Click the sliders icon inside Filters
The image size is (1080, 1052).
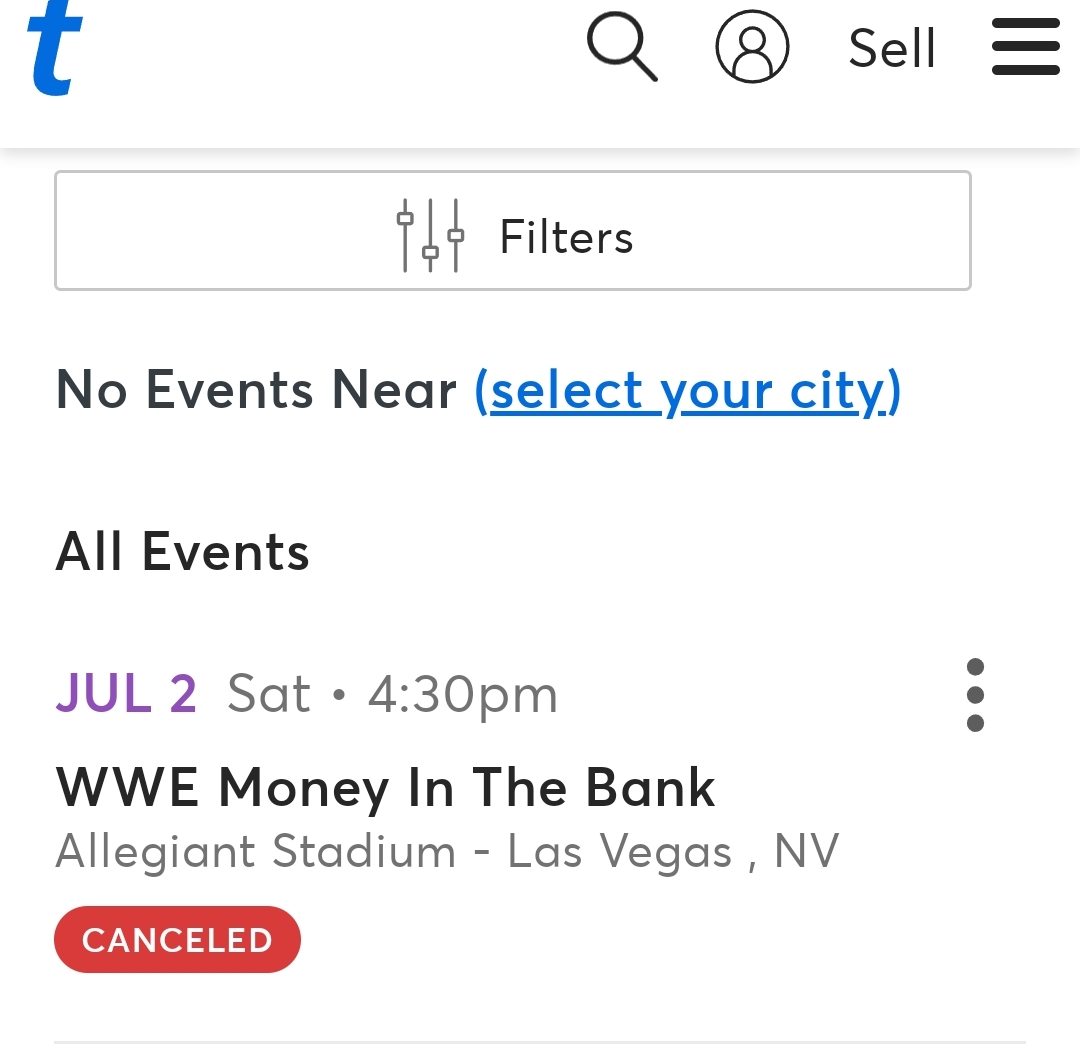coord(430,236)
